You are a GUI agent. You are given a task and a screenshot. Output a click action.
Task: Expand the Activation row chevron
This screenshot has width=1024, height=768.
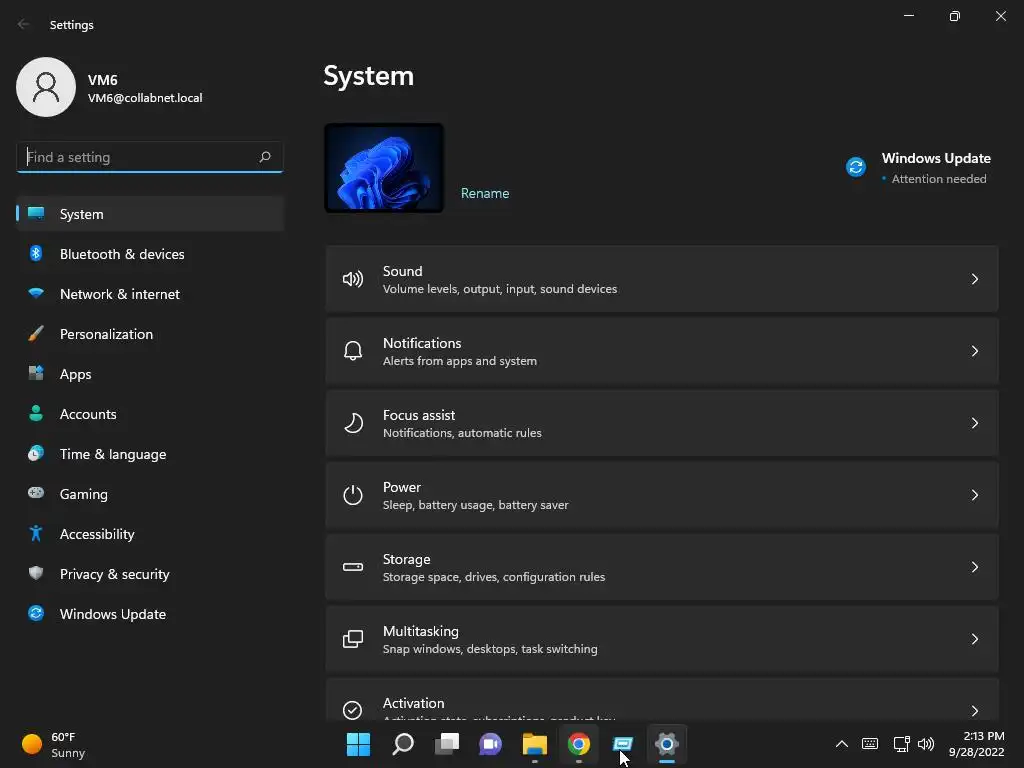click(x=974, y=711)
